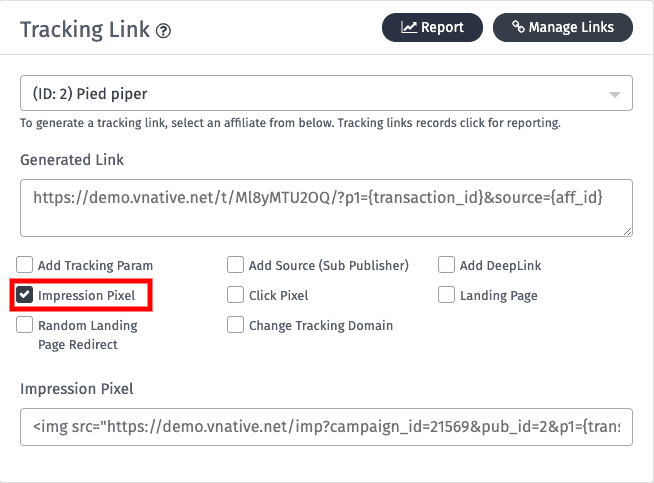Viewport: 654px width, 483px height.
Task: Click the chart icon in the Report button
Action: click(x=409, y=28)
